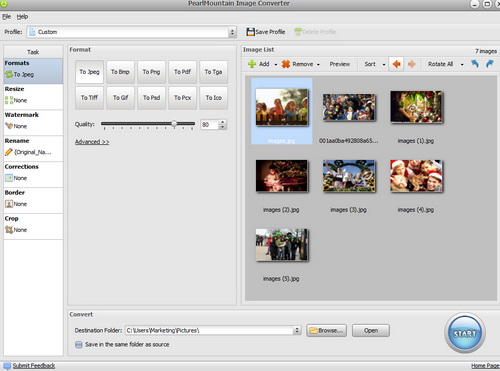Move image right with faded orange arrow
This screenshot has width=500, height=371.
[x=412, y=64]
